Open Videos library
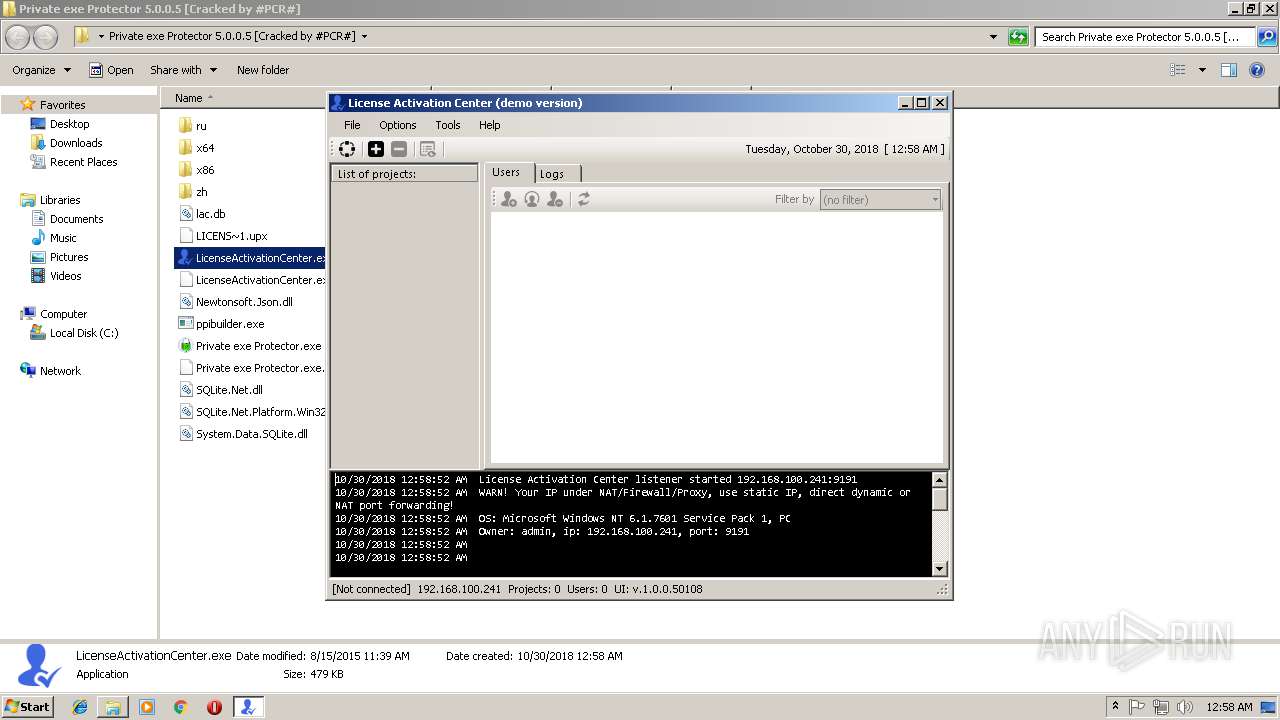 coord(56,276)
